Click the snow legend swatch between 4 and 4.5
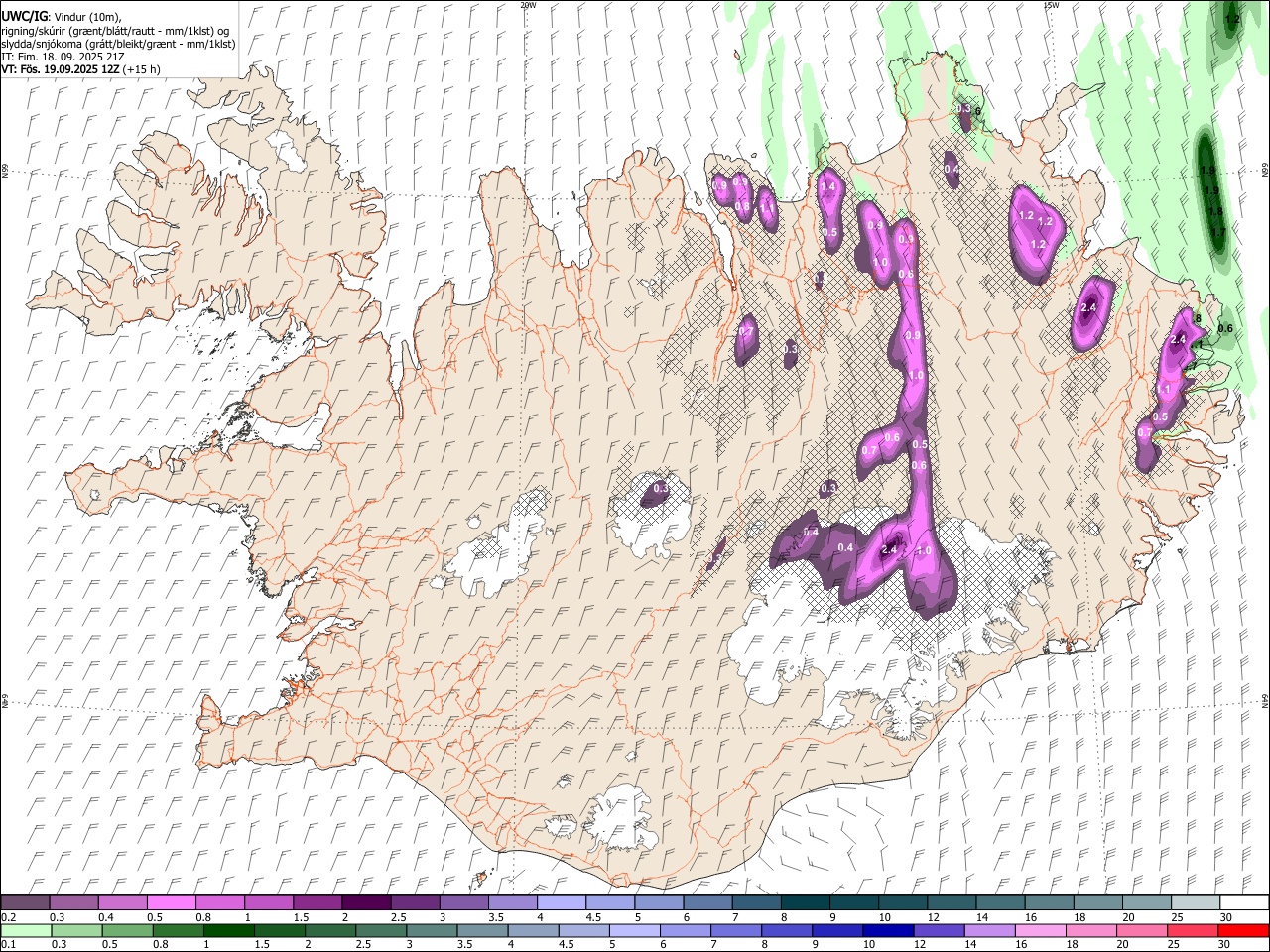The width and height of the screenshot is (1270, 952). pyautogui.click(x=562, y=903)
